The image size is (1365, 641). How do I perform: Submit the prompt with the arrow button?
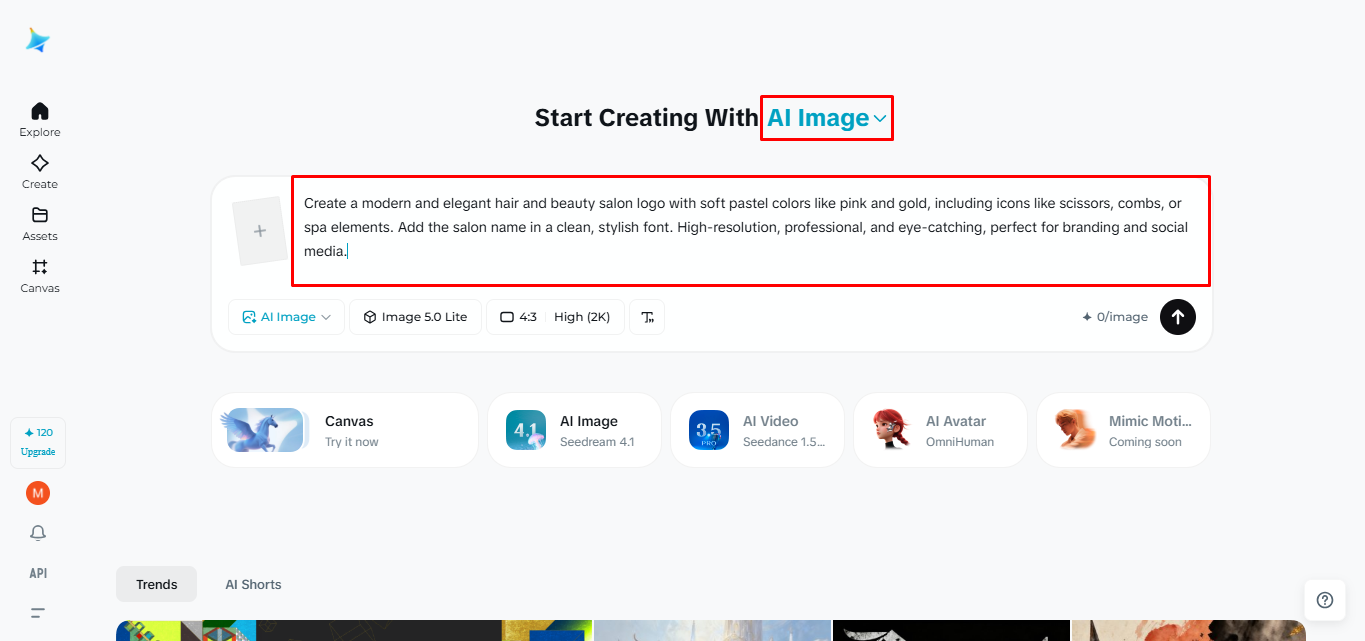coord(1178,317)
